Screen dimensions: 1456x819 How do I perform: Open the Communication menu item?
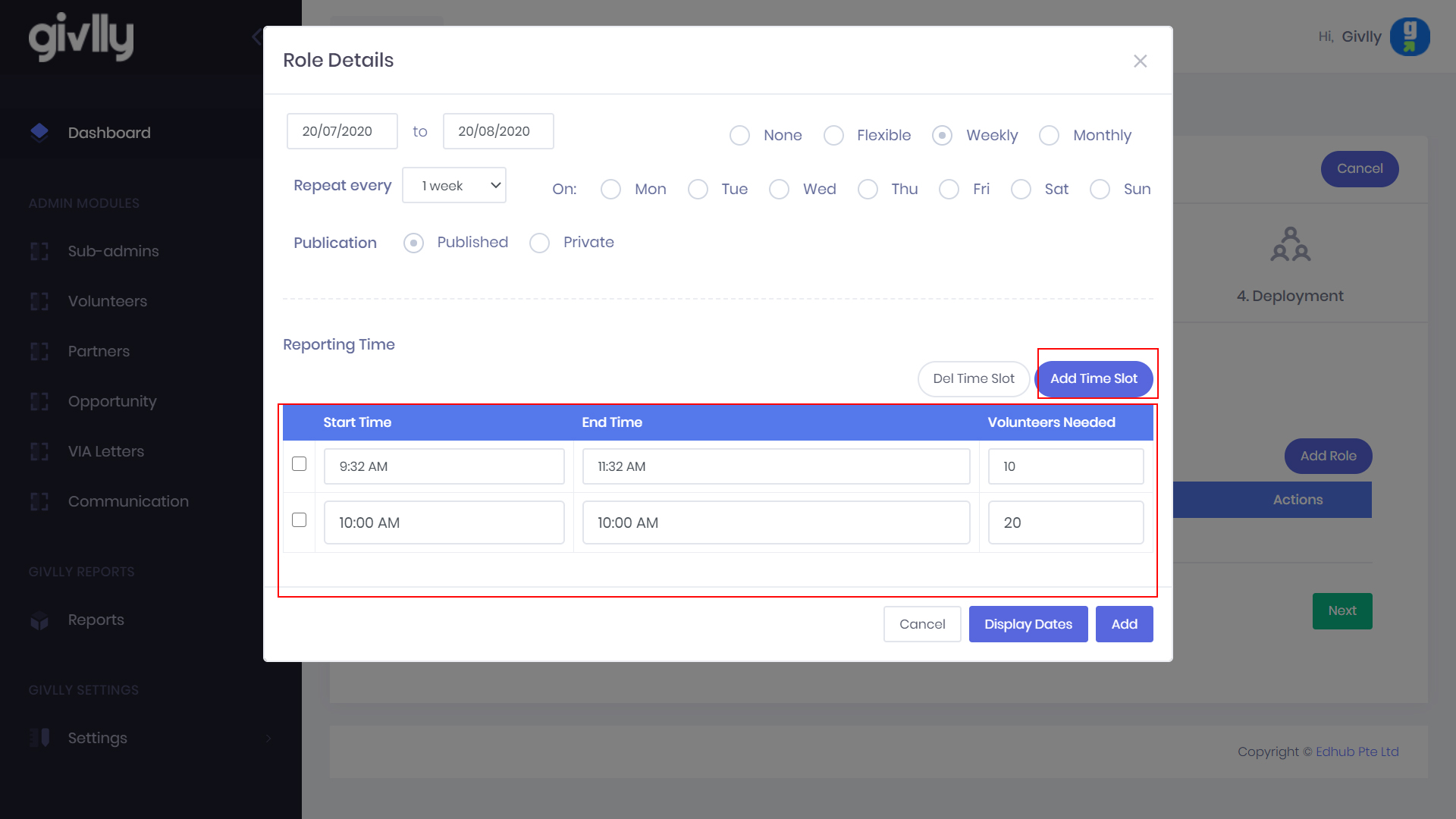click(x=128, y=502)
